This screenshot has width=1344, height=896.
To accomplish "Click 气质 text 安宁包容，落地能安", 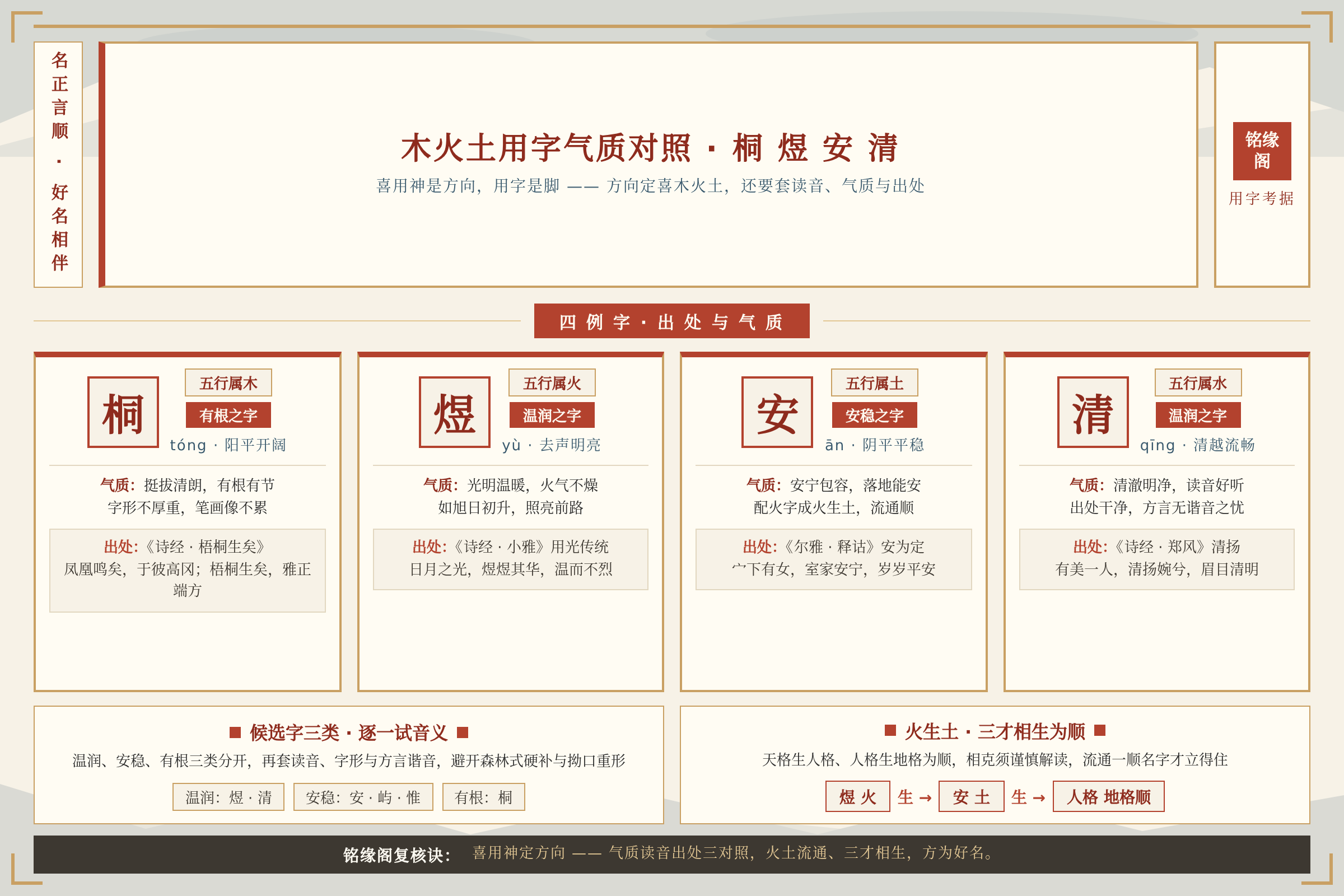I will coord(856,485).
